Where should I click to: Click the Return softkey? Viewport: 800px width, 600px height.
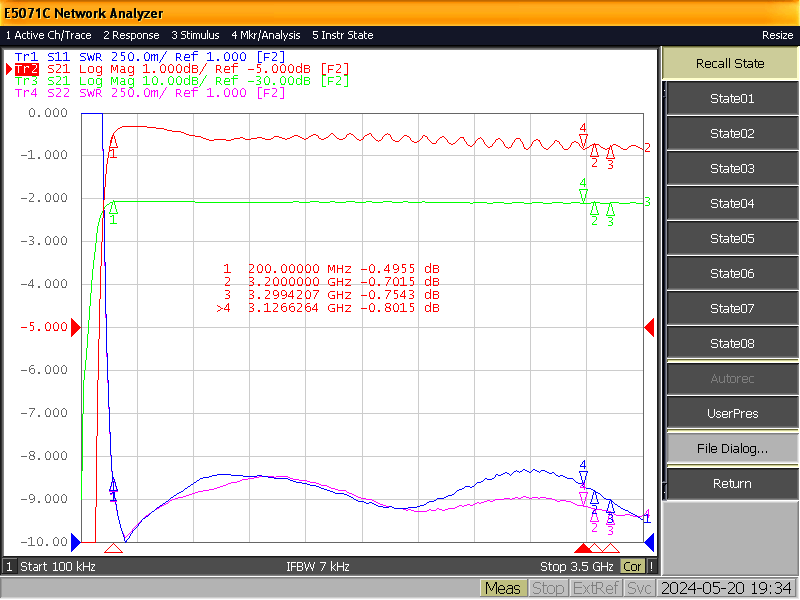pyautogui.click(x=732, y=483)
